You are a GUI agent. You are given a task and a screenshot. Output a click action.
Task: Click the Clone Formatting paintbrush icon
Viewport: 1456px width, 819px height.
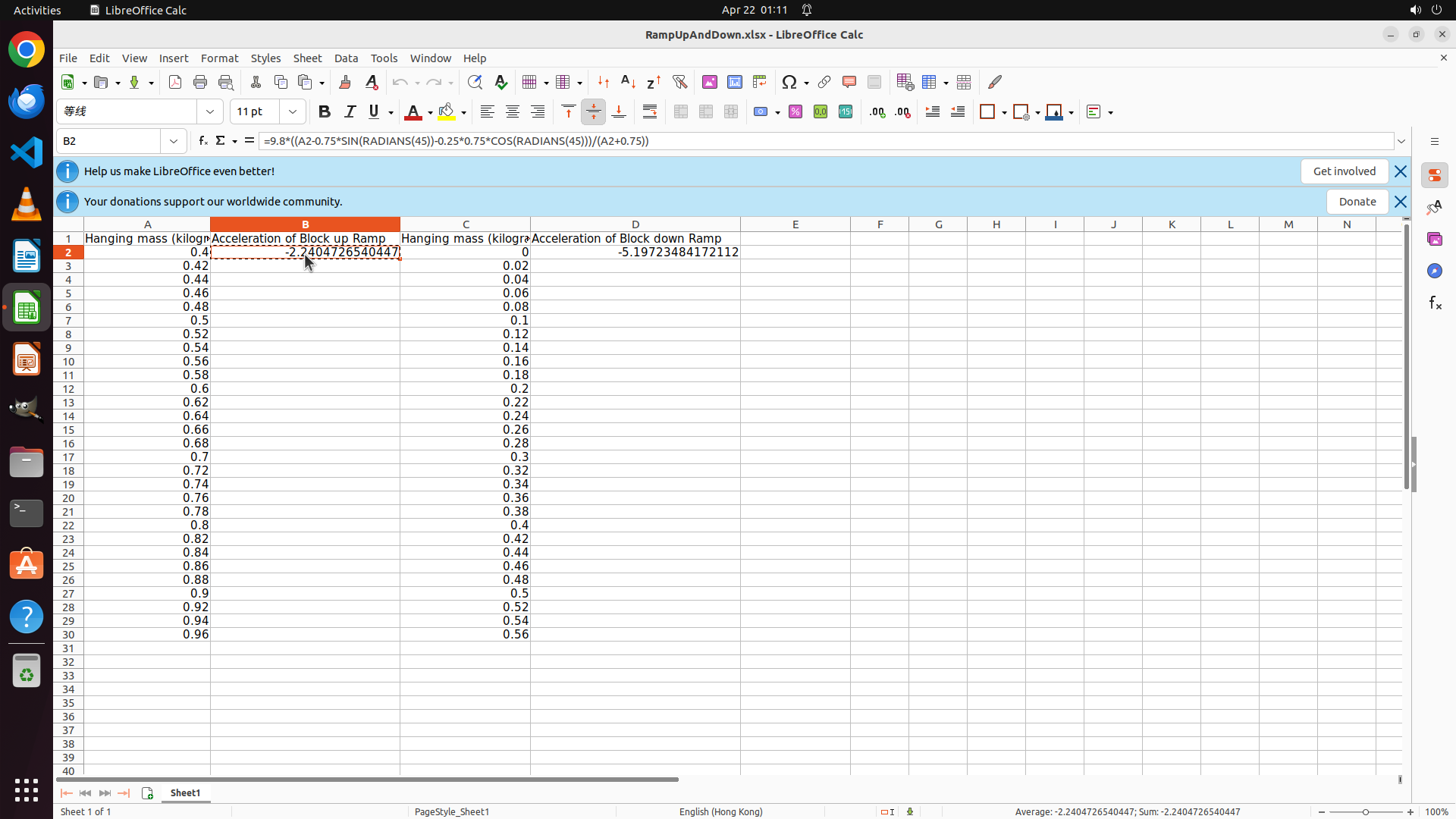click(345, 82)
